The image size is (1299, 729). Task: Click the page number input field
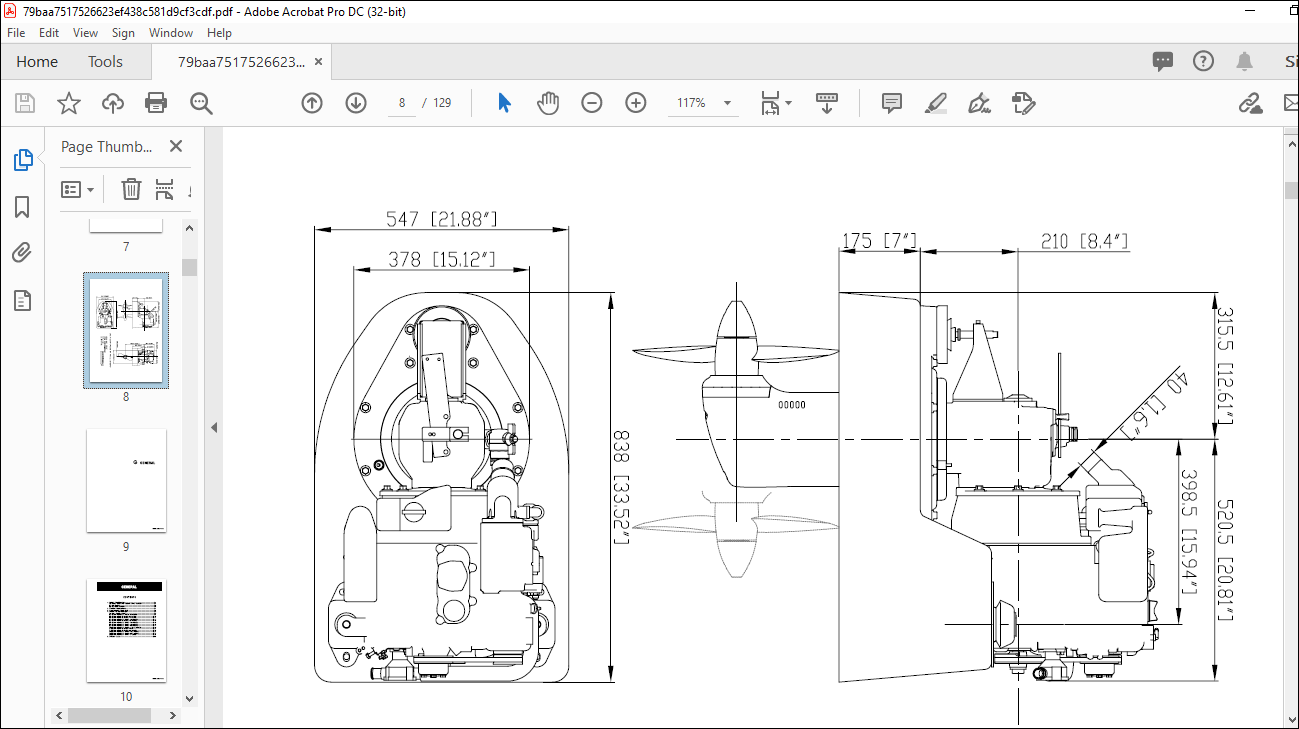402,103
